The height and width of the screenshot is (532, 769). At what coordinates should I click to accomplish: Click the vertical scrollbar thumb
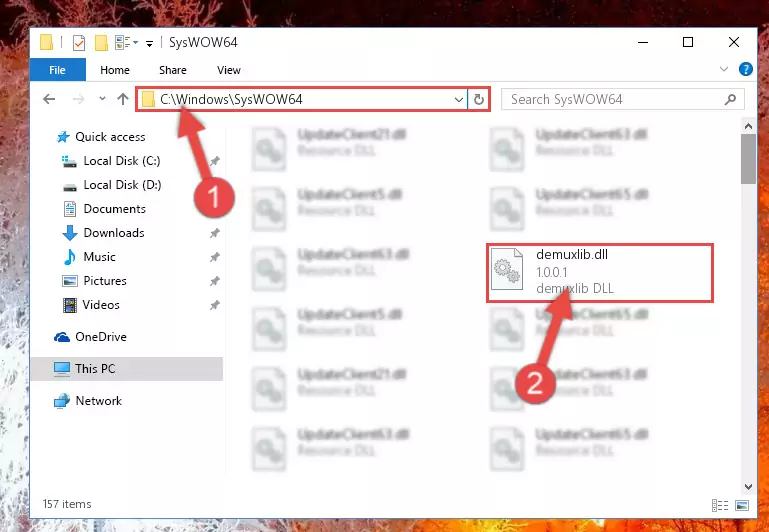(x=748, y=158)
